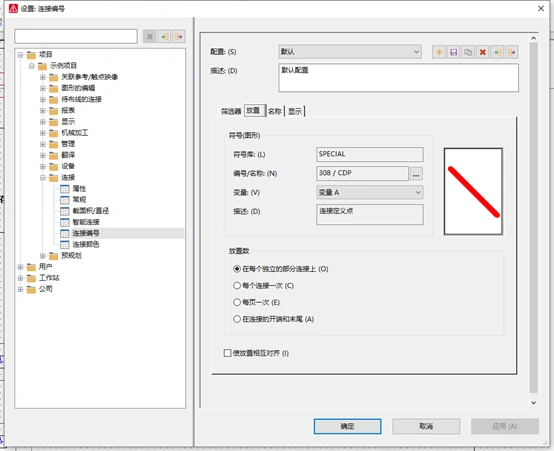This screenshot has width=554, height=451.
Task: Select 在每个独立的部分连接上 (O) option
Action: pyautogui.click(x=237, y=269)
